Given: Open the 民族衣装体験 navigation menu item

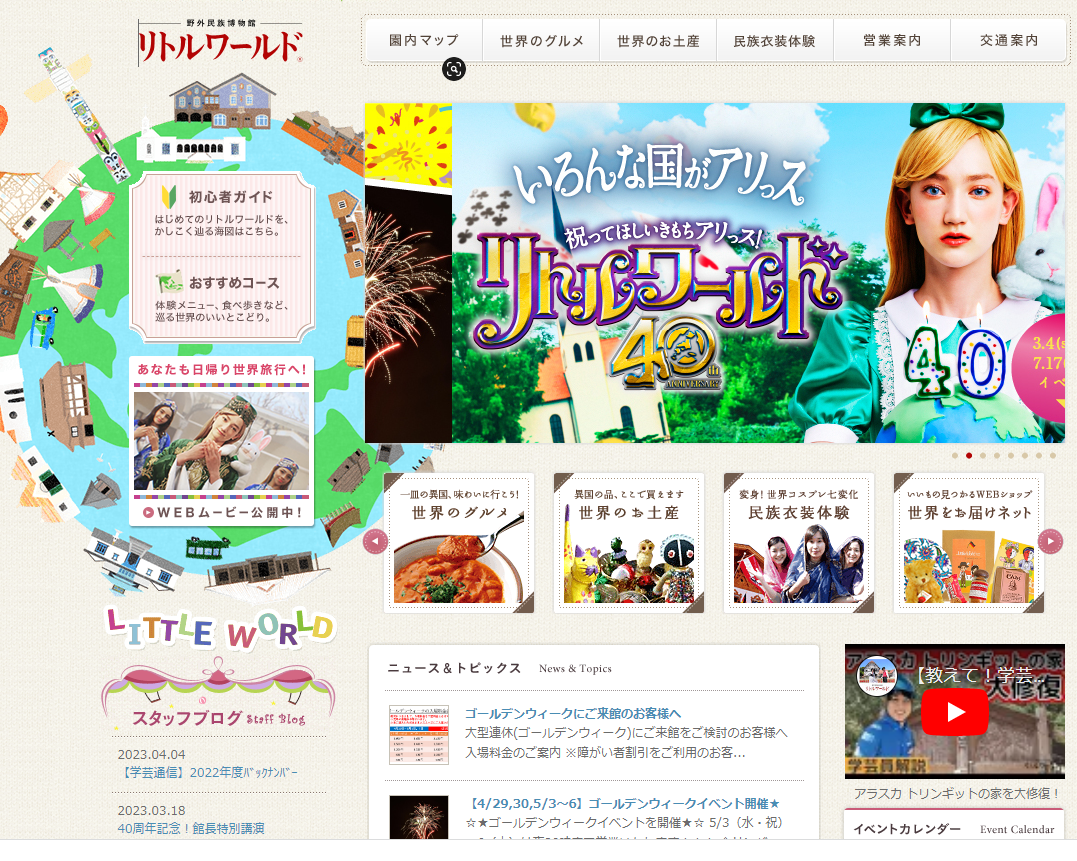Looking at the screenshot, I should tap(775, 41).
